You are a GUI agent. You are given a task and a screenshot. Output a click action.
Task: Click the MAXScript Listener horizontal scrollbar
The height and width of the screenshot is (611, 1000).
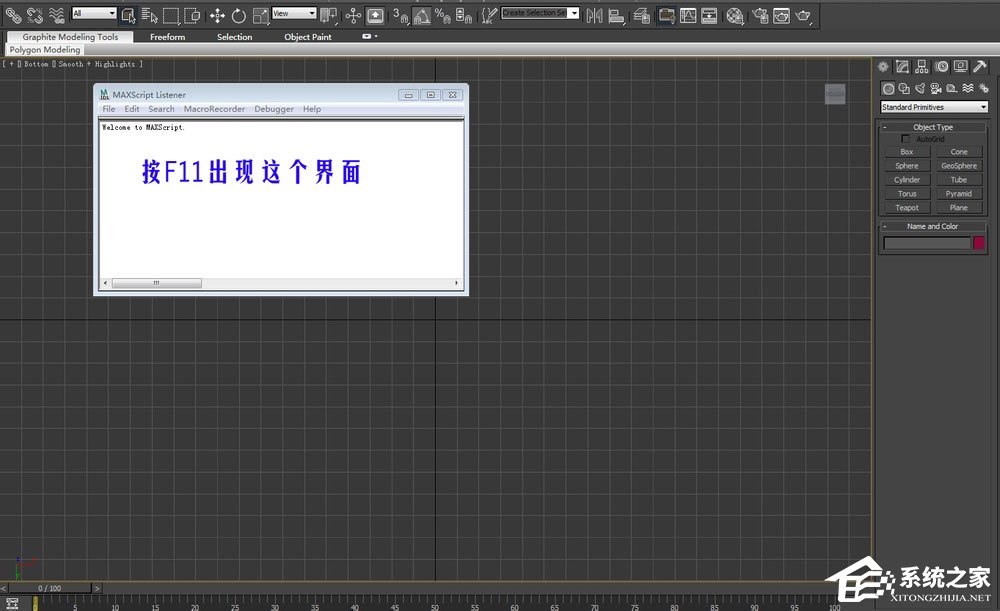point(281,283)
